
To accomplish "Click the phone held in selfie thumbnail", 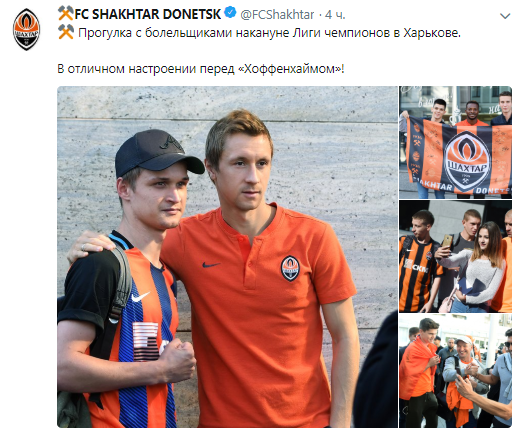I will tap(447, 241).
